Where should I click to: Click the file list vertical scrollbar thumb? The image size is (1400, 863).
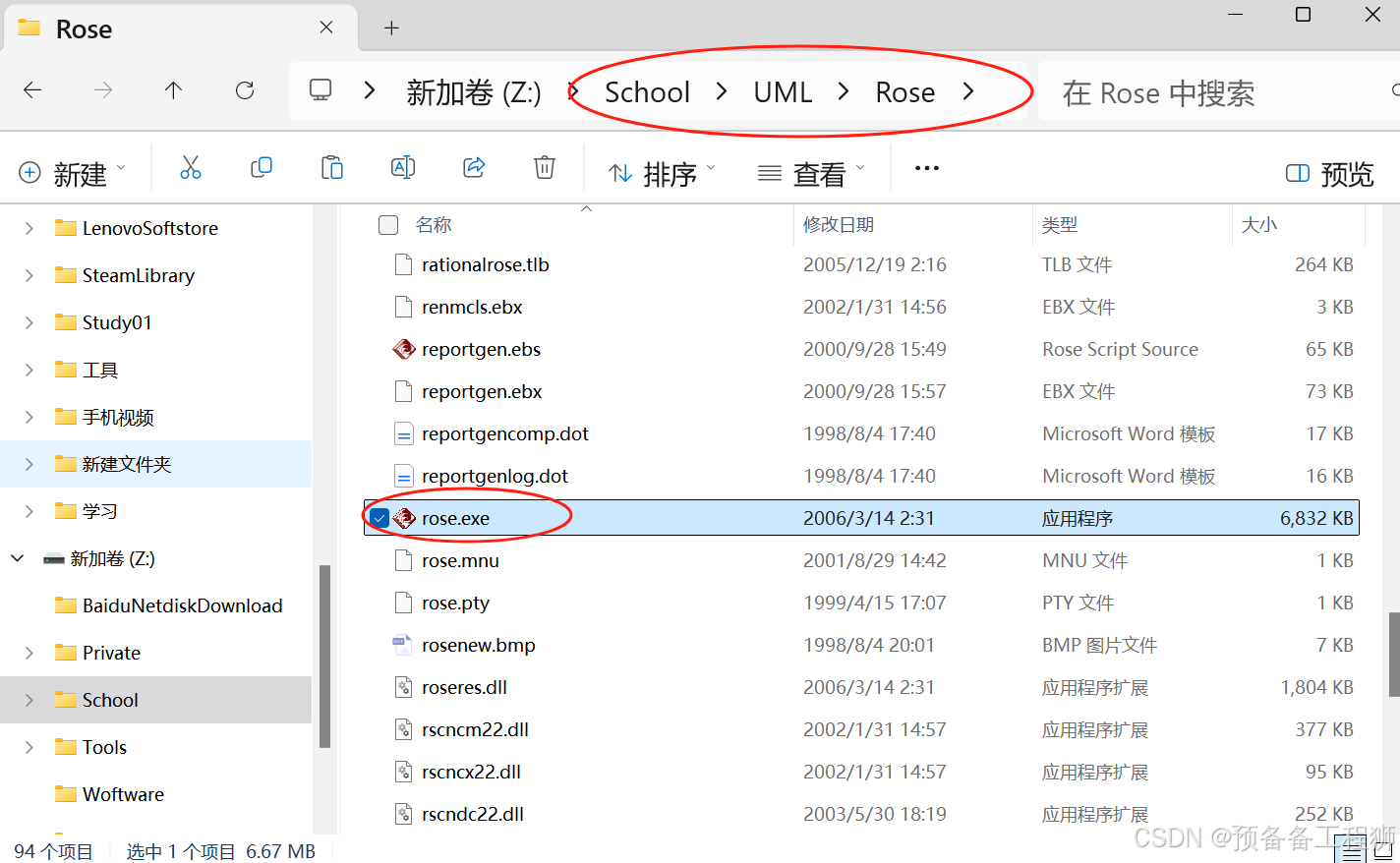click(x=1393, y=655)
